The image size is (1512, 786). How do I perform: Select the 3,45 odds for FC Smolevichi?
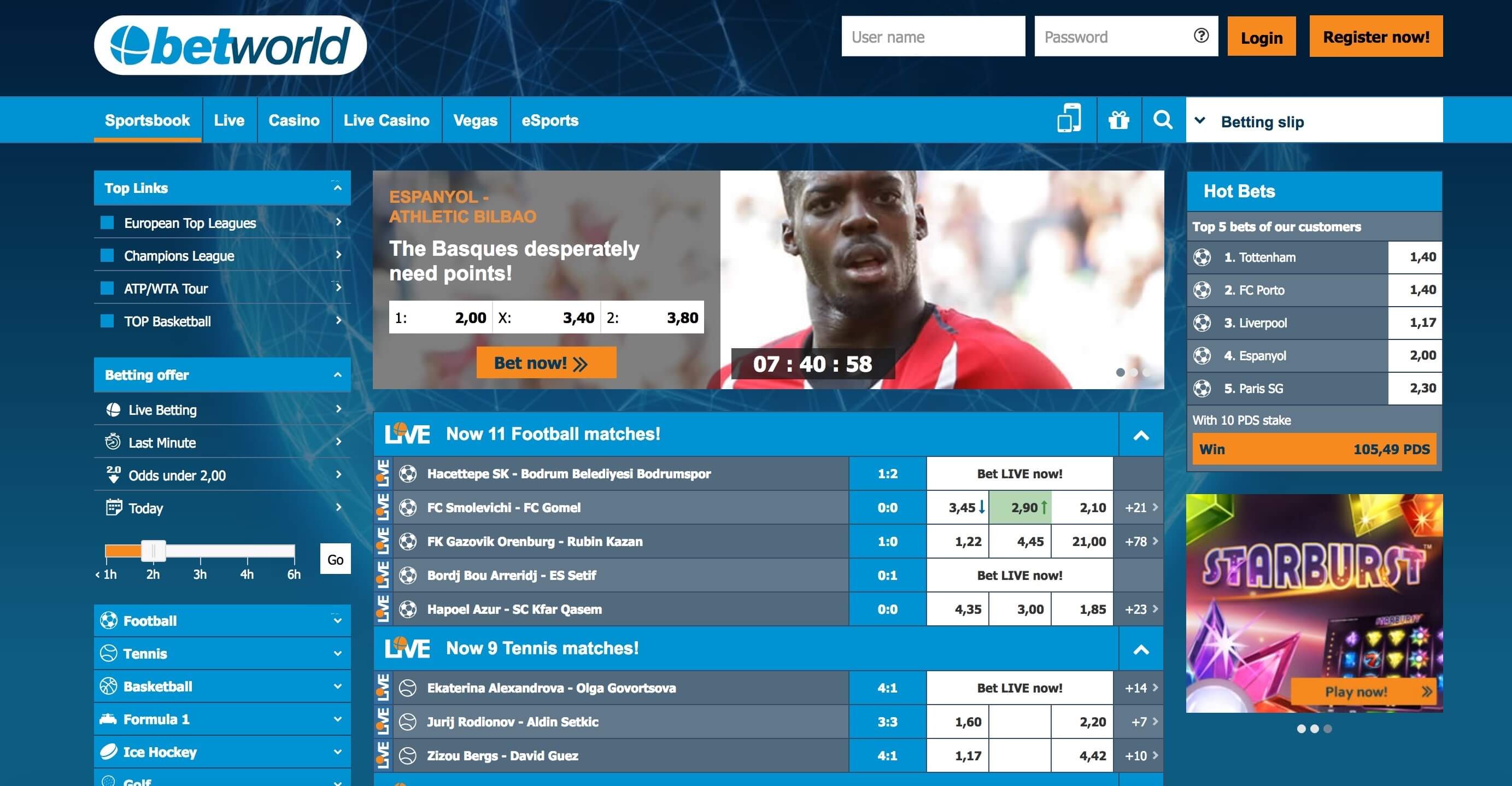pyautogui.click(x=958, y=508)
